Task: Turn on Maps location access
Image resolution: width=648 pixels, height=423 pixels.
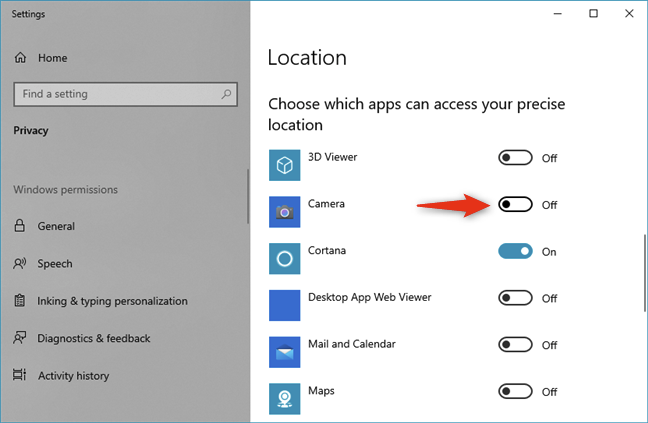Action: (x=515, y=391)
